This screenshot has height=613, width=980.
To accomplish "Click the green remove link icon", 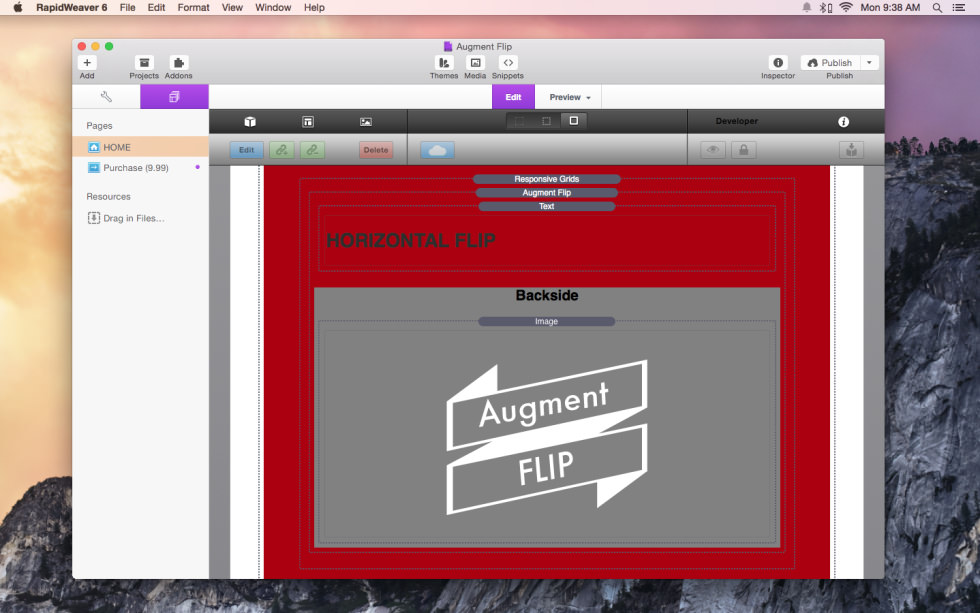I will [312, 150].
